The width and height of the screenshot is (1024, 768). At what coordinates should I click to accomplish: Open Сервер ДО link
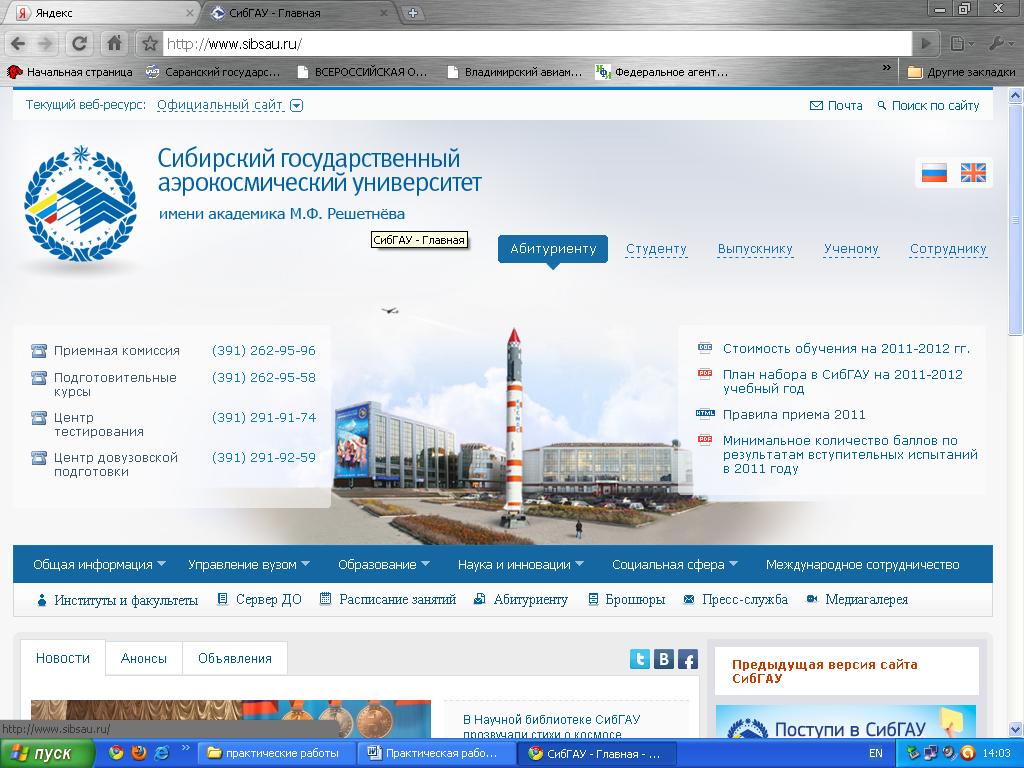pyautogui.click(x=259, y=600)
